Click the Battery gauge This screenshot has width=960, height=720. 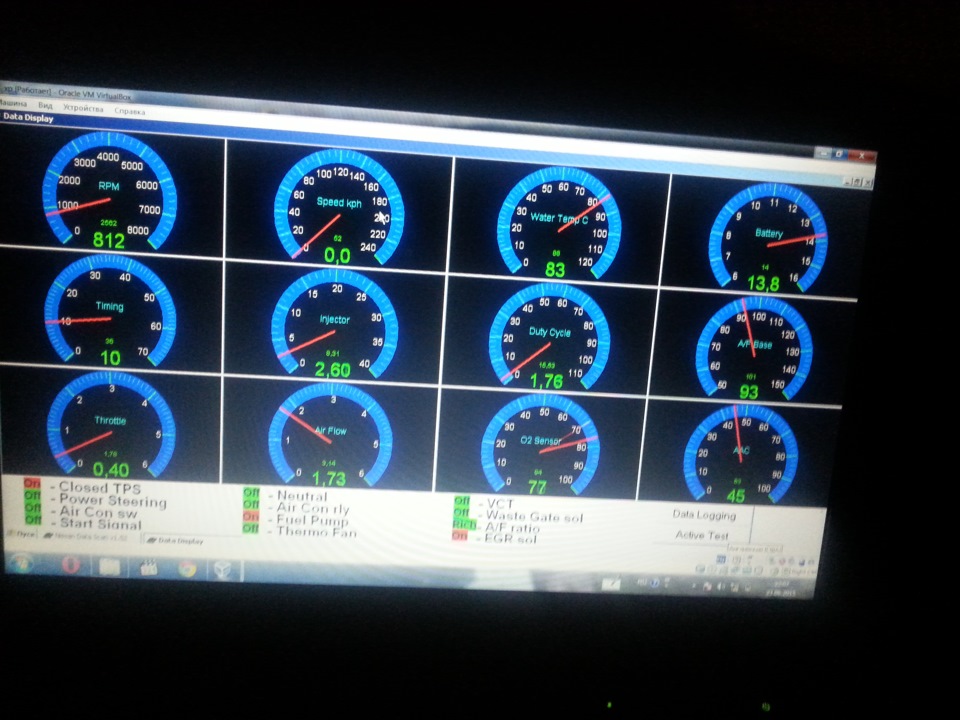coord(768,239)
